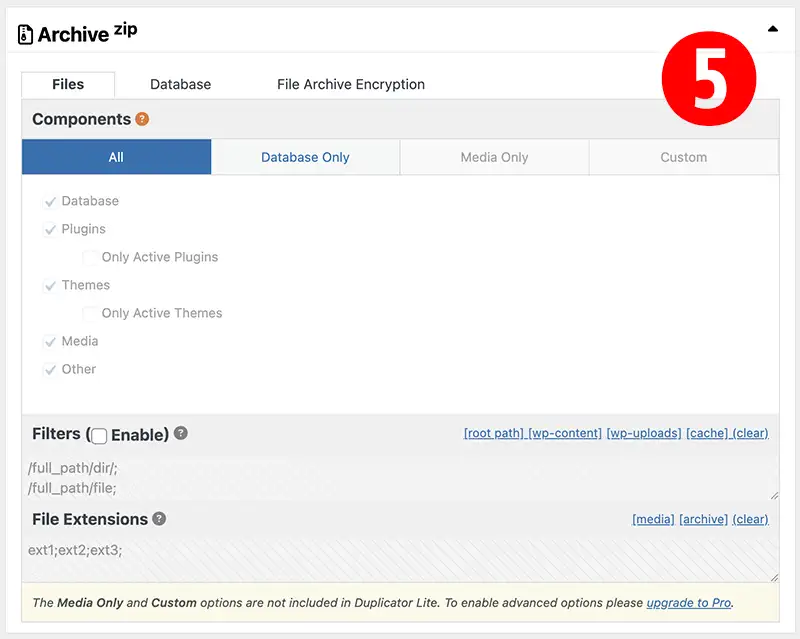Click the Archive panel heading

(x=87, y=34)
